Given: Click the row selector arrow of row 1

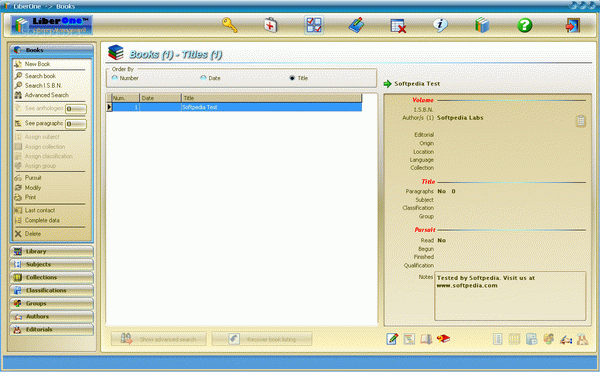Looking at the screenshot, I should click(109, 107).
